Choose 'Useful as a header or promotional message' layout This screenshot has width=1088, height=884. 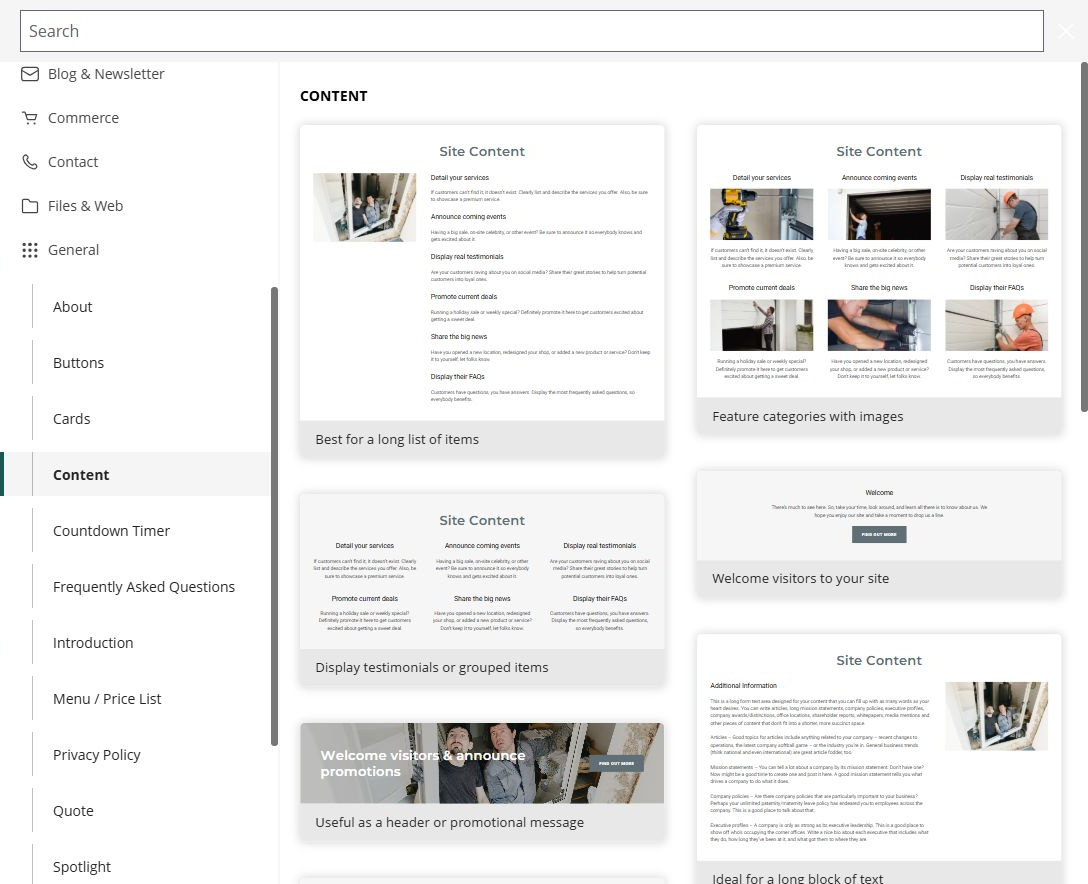tap(482, 782)
